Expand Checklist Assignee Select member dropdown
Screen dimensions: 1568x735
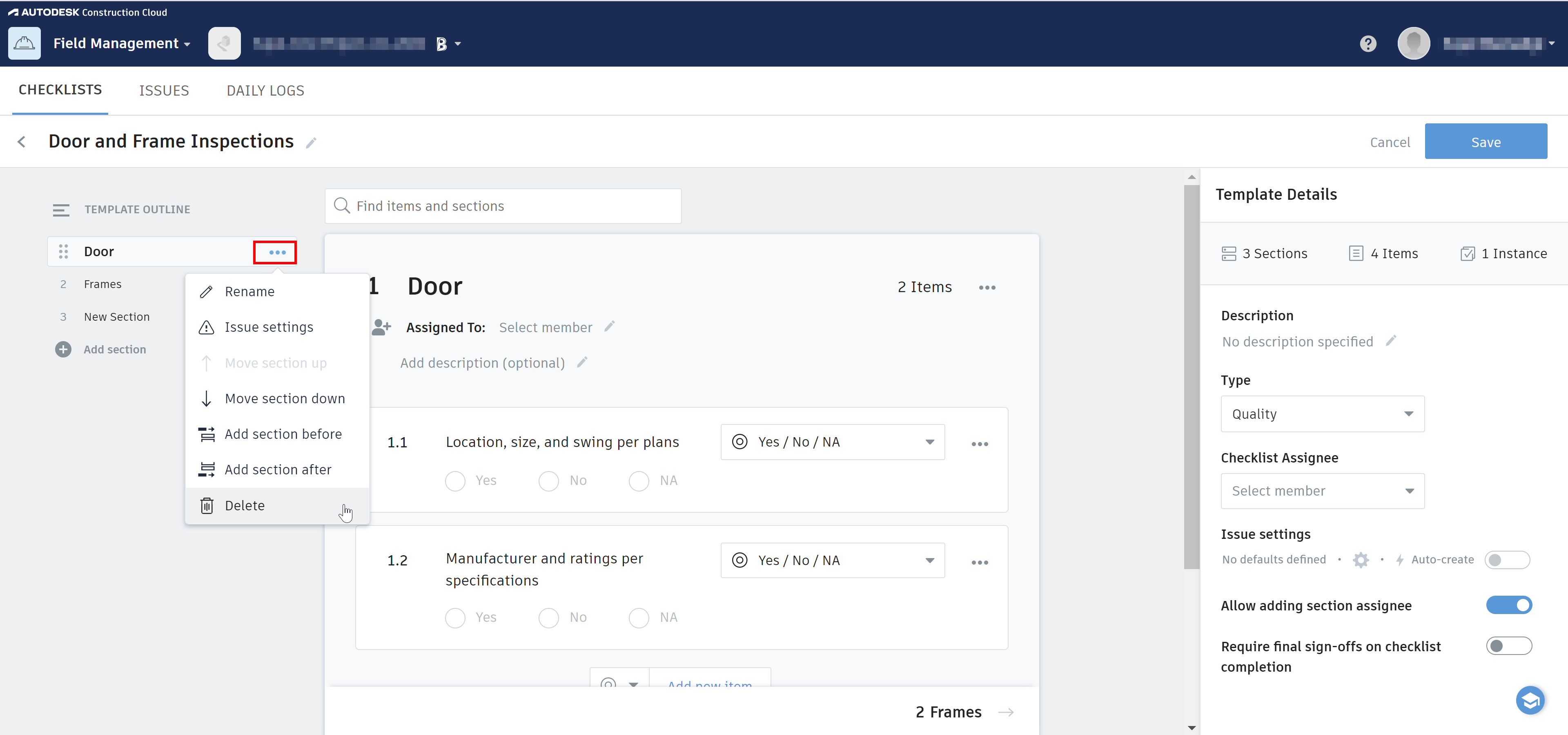point(1322,491)
